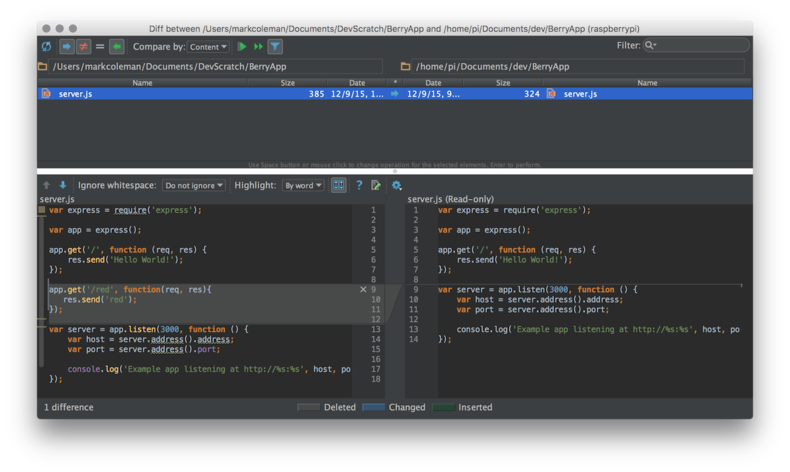This screenshot has width=790, height=472.
Task: Click the Deleted color legend swatch
Action: 308,407
